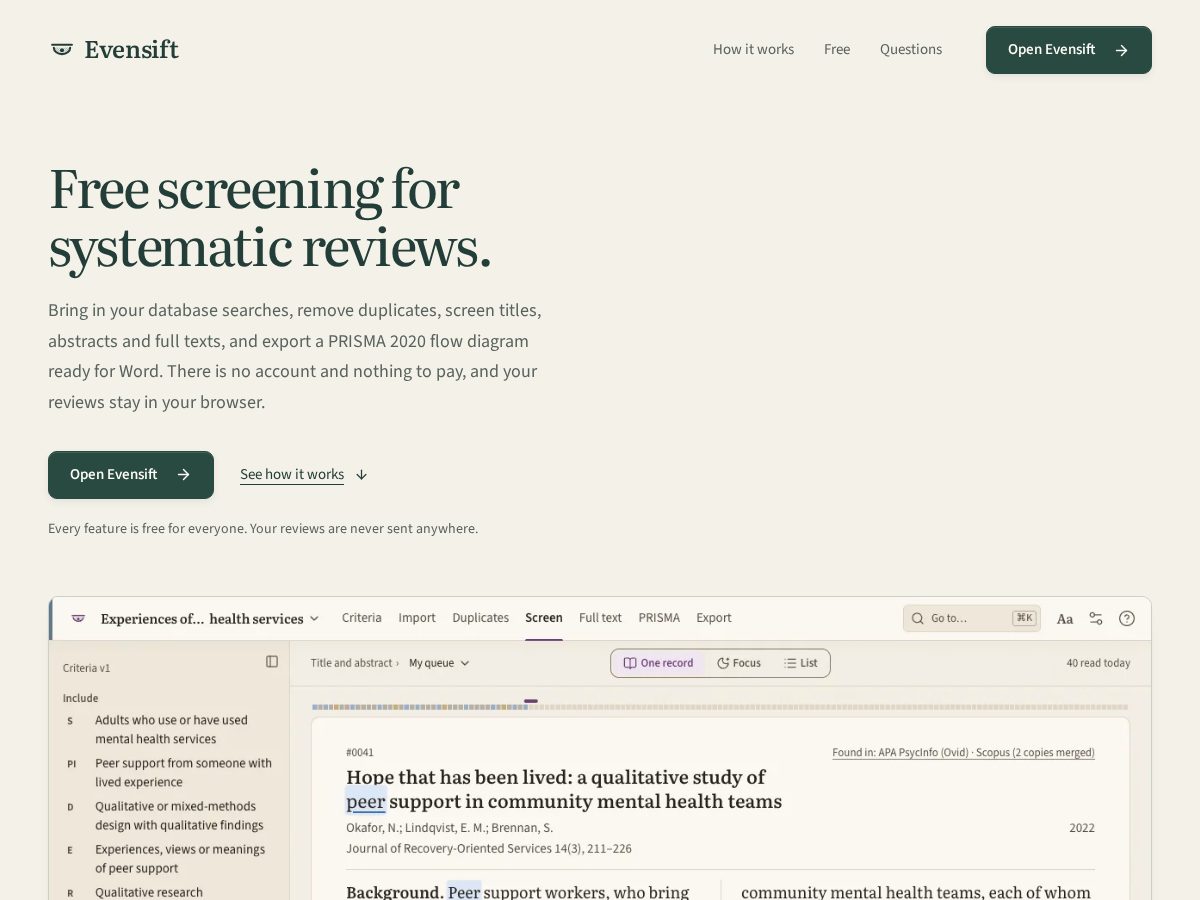Click the screening progress strip

(x=720, y=707)
